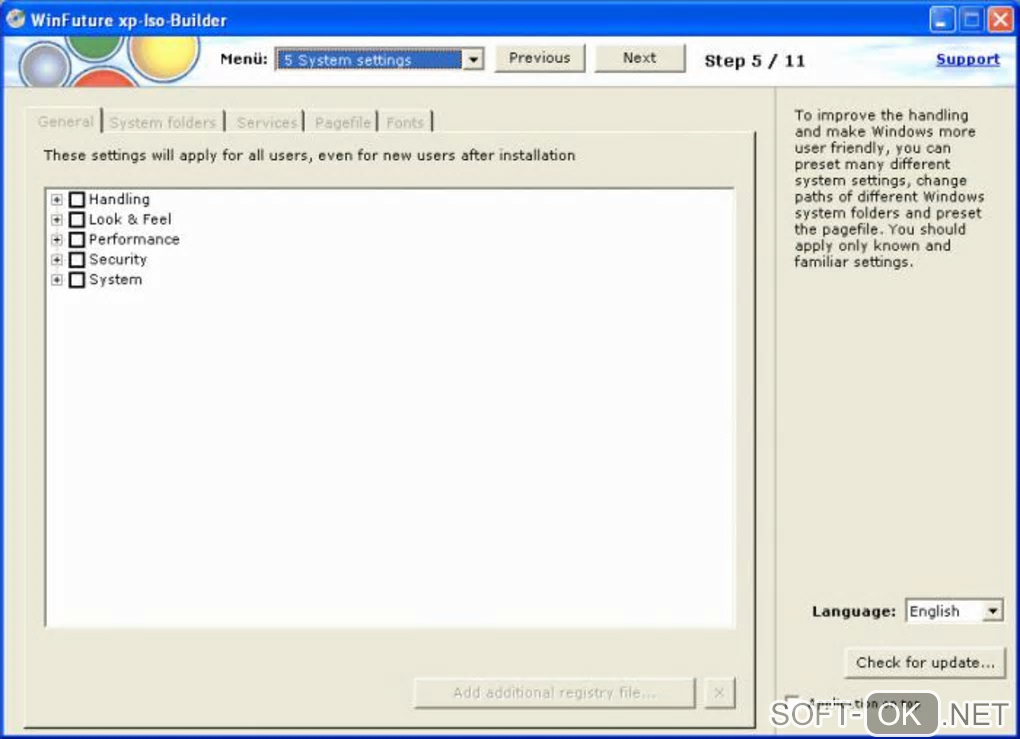
Task: Minimize the xp-Iso-Builder window
Action: 941,20
